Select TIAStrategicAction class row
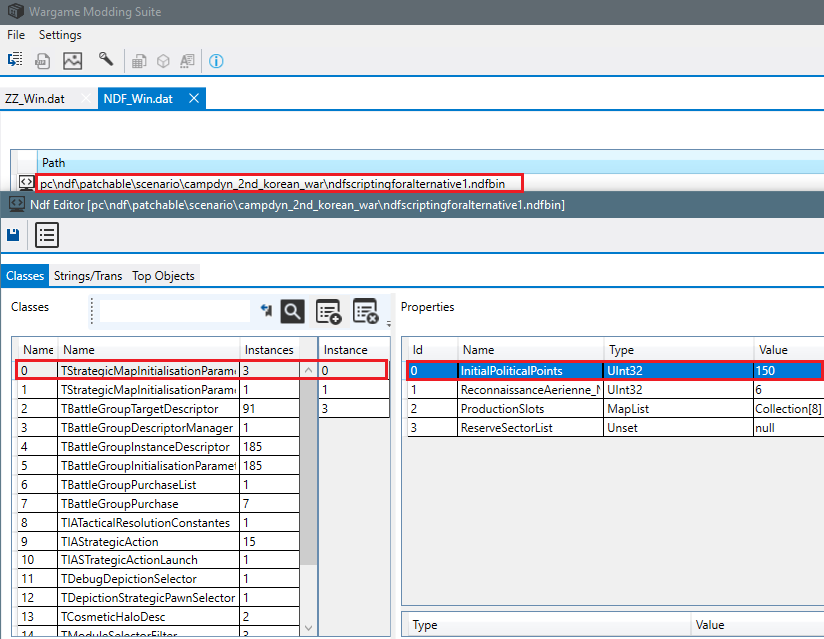Viewport: 824px width, 639px height. click(158, 541)
